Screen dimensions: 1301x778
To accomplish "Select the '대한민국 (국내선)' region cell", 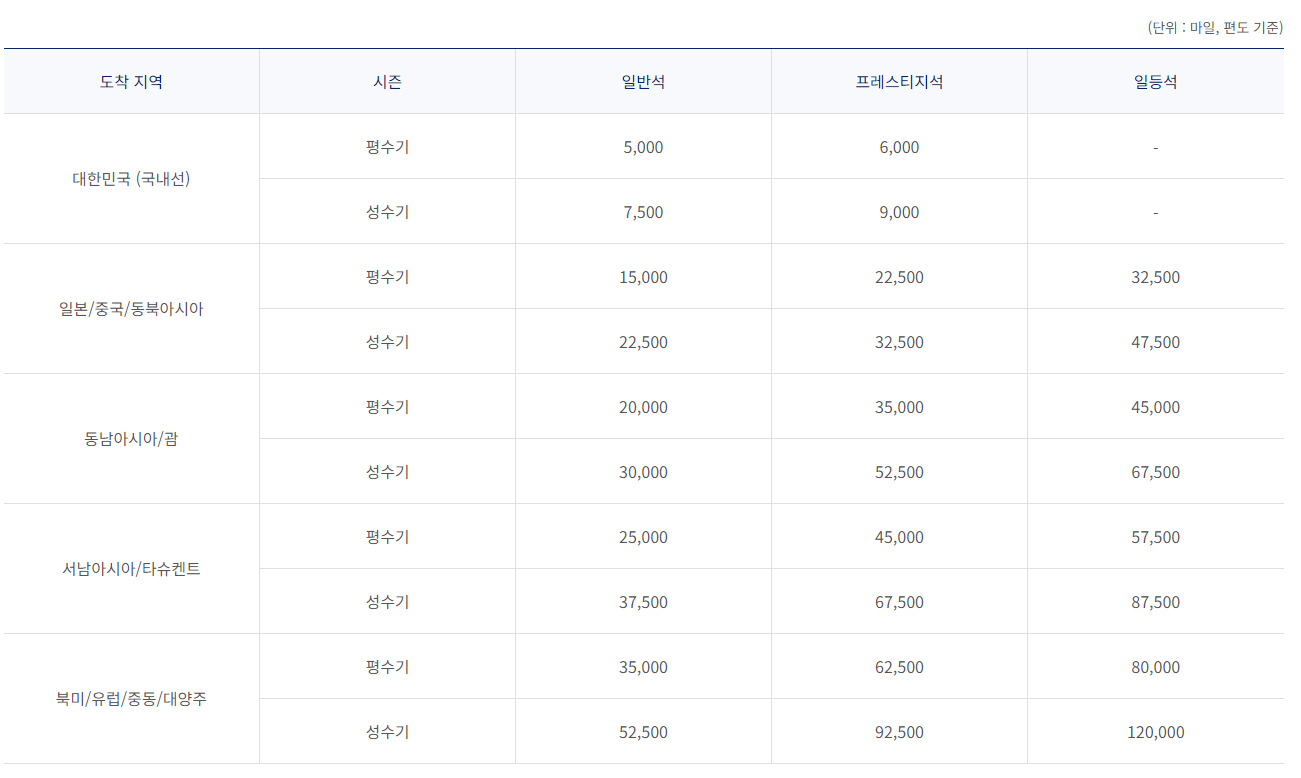I will click(131, 180).
